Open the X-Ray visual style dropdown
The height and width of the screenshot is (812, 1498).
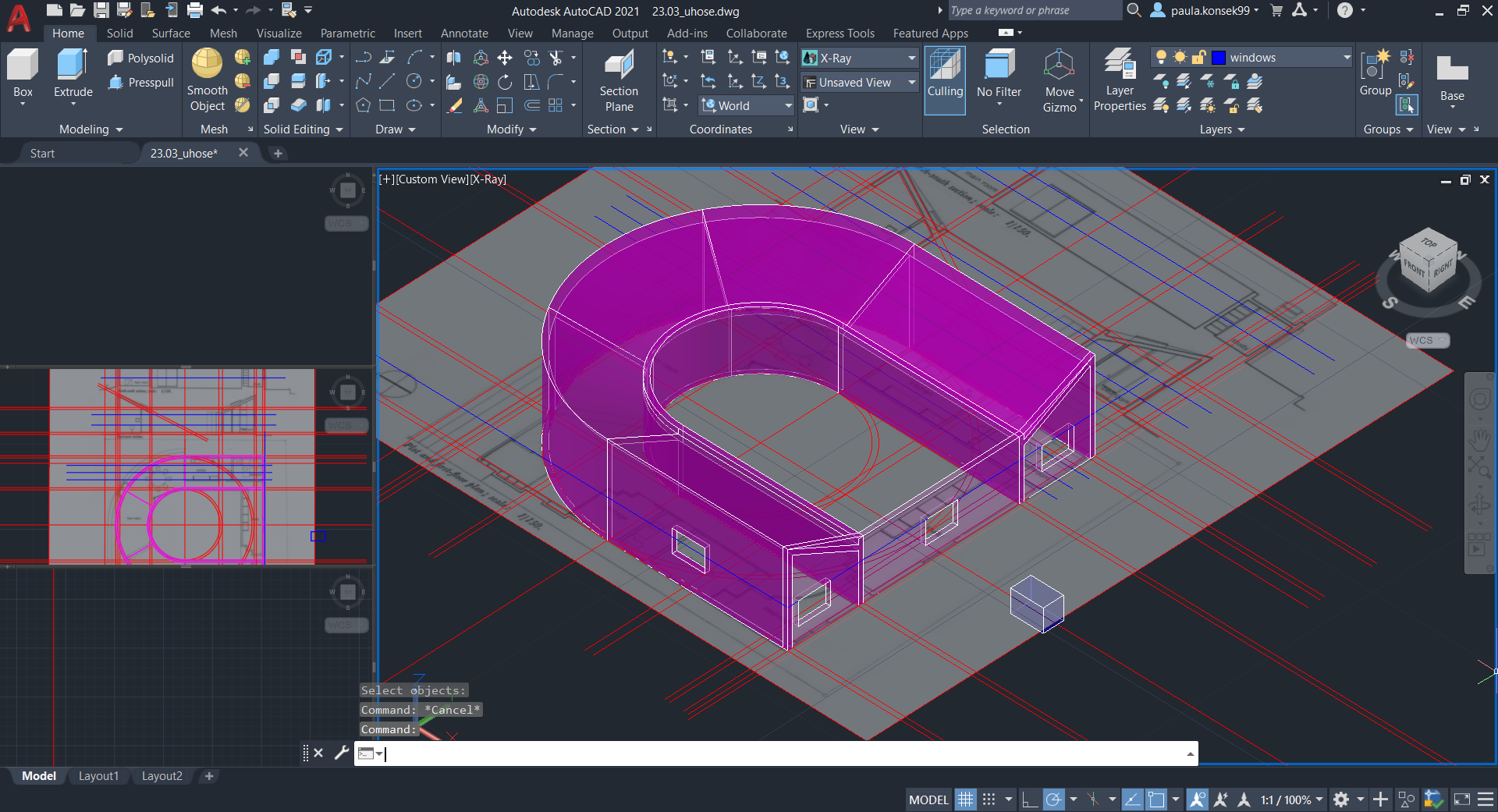coord(859,58)
